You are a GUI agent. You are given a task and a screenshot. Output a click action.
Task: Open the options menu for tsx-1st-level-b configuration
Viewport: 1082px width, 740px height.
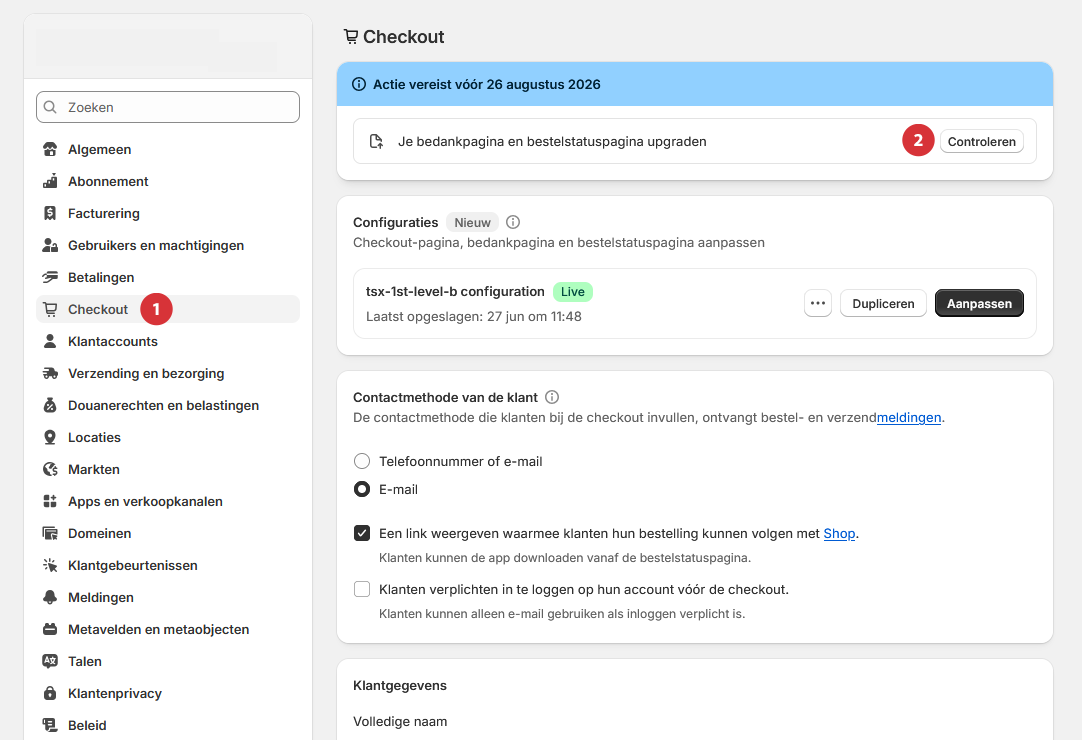pyautogui.click(x=817, y=302)
